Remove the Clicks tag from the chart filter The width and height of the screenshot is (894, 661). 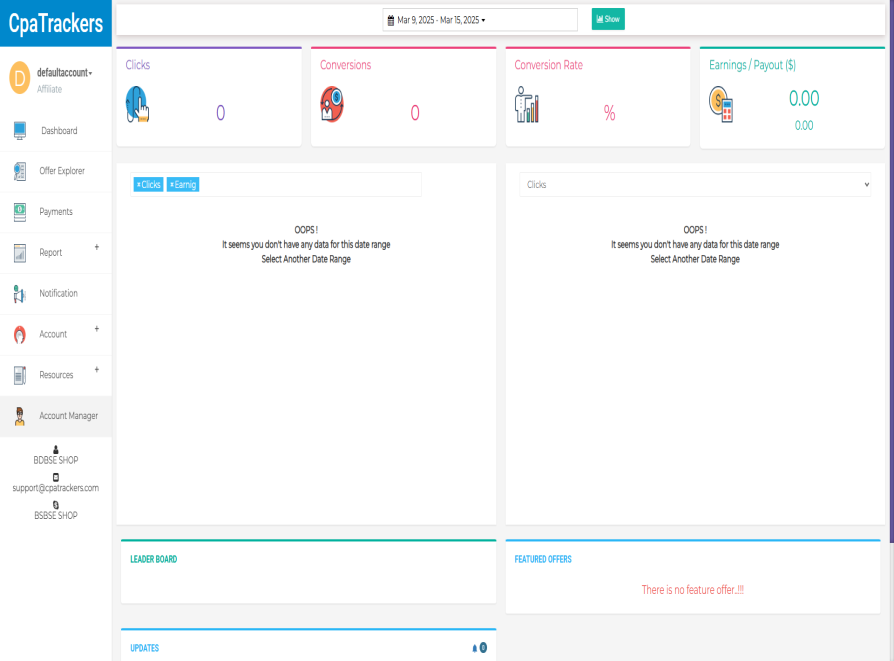138,185
